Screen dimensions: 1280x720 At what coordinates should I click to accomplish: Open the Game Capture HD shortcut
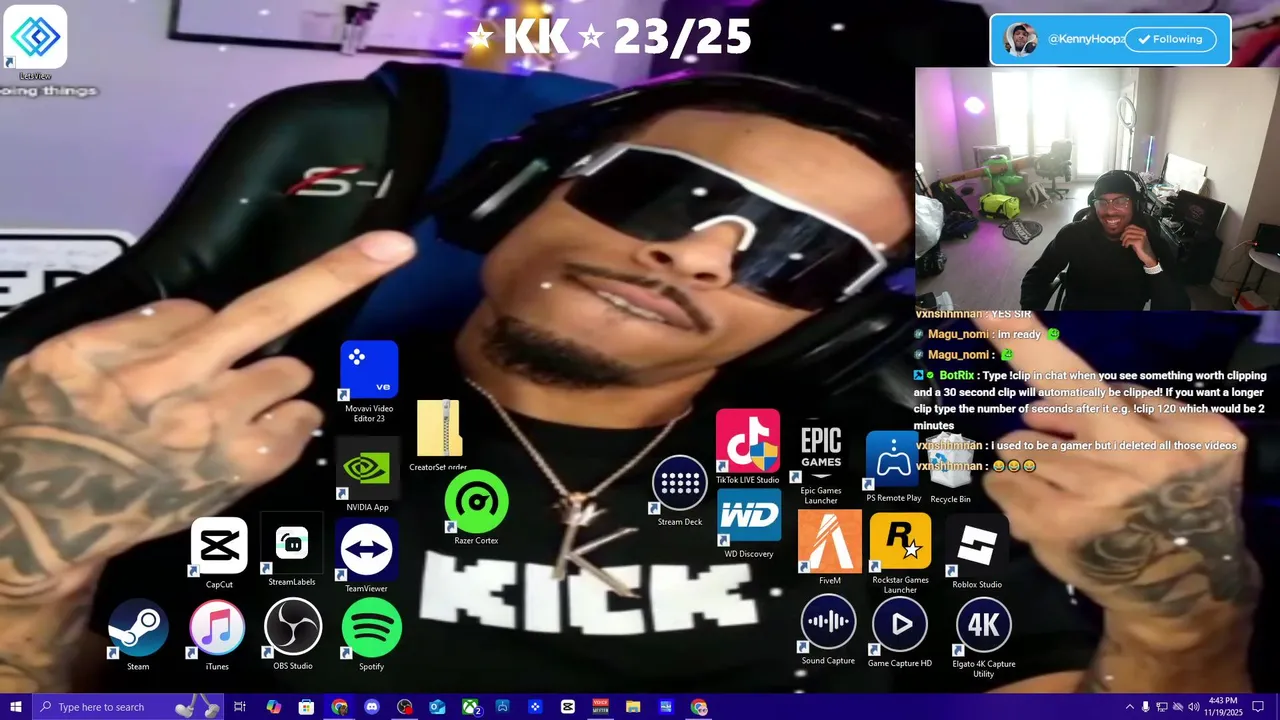click(x=900, y=631)
